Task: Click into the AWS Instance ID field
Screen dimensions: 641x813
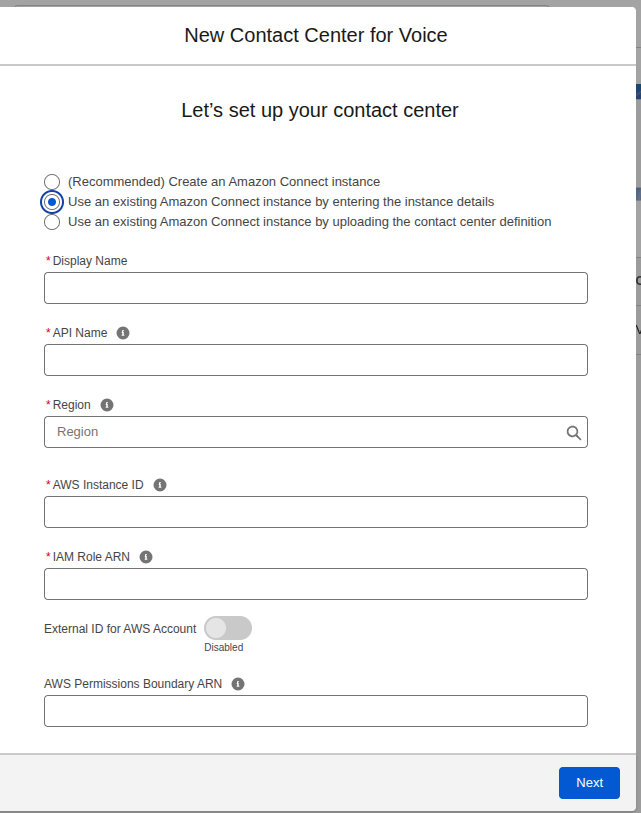Action: tap(315, 512)
